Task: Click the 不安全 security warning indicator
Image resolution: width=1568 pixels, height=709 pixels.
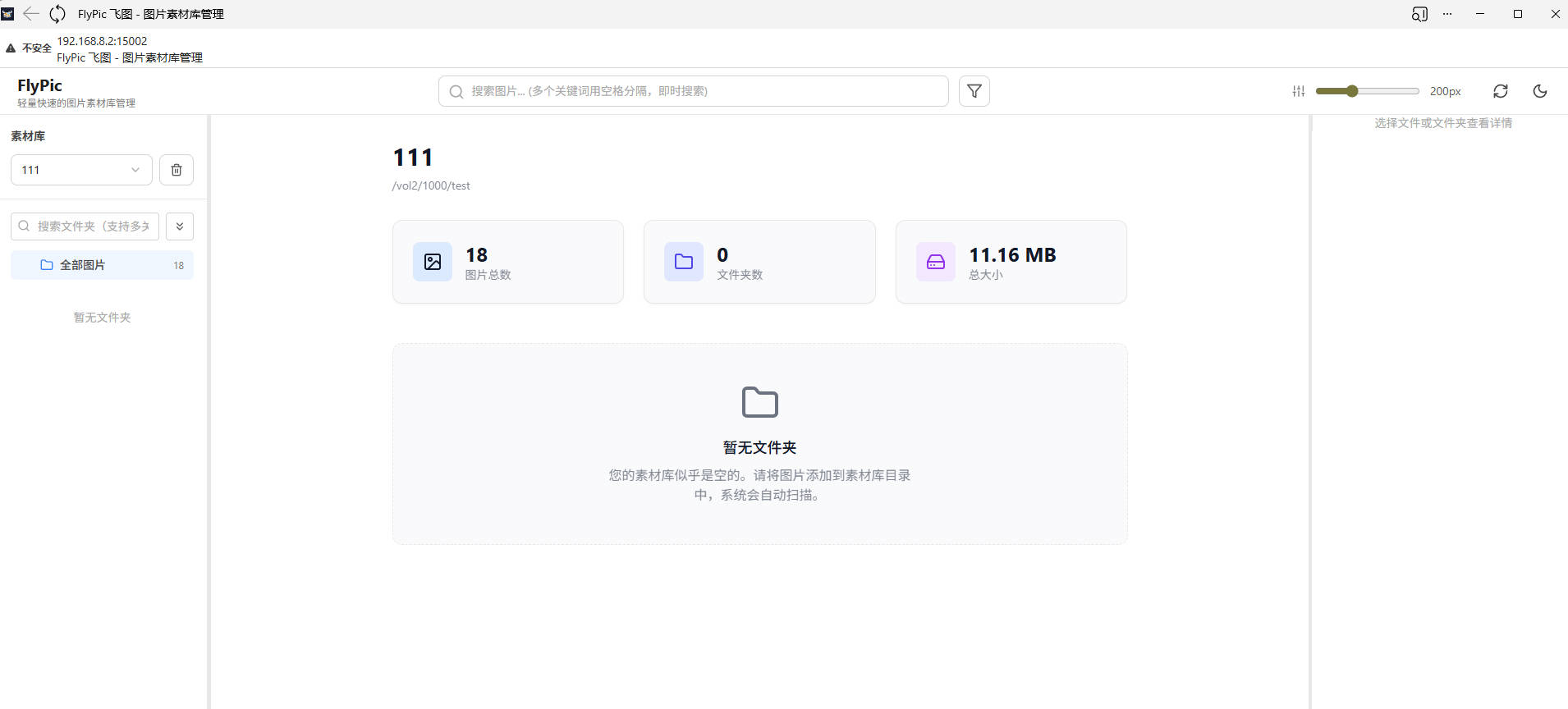Action: click(29, 48)
